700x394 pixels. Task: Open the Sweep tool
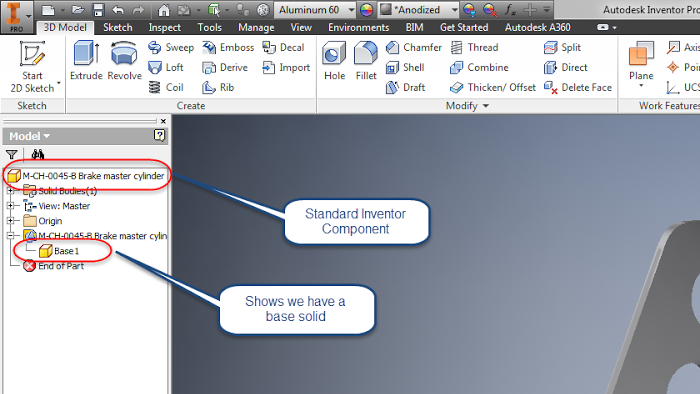(171, 47)
